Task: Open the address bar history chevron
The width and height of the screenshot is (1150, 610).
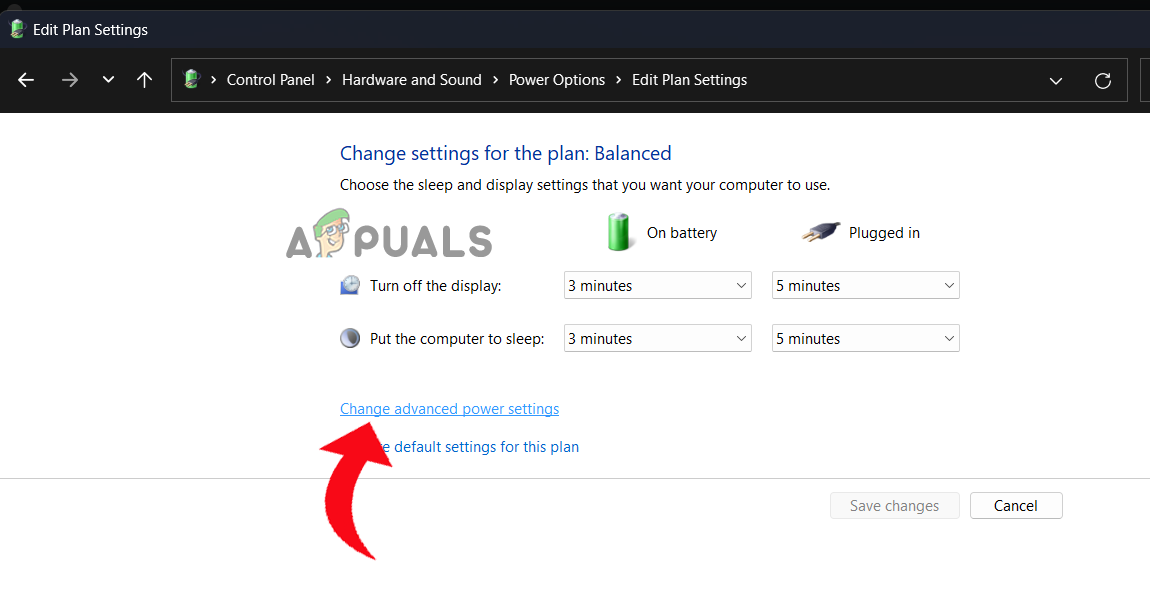Action: pyautogui.click(x=1056, y=80)
